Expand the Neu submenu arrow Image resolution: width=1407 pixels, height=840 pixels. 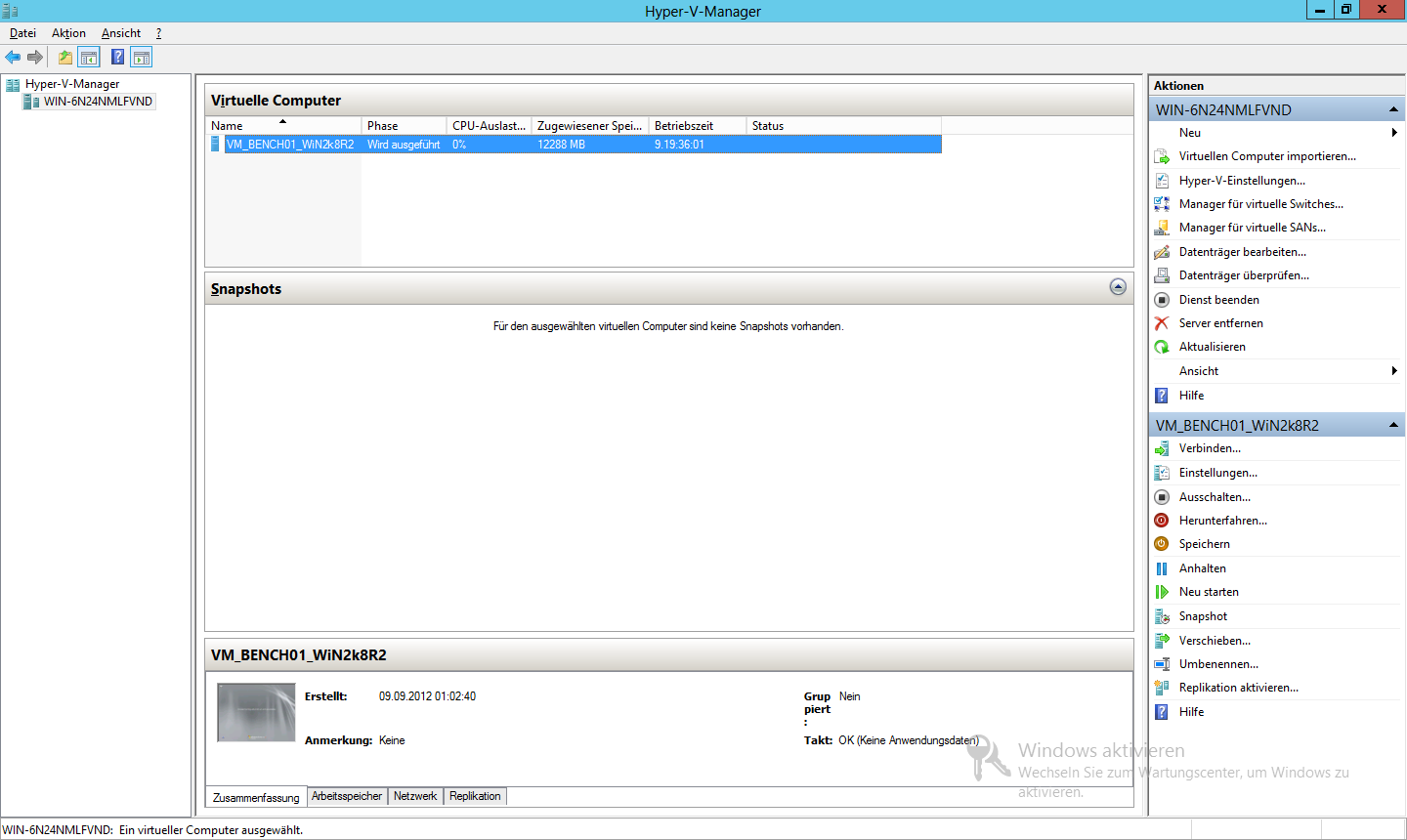(1393, 133)
